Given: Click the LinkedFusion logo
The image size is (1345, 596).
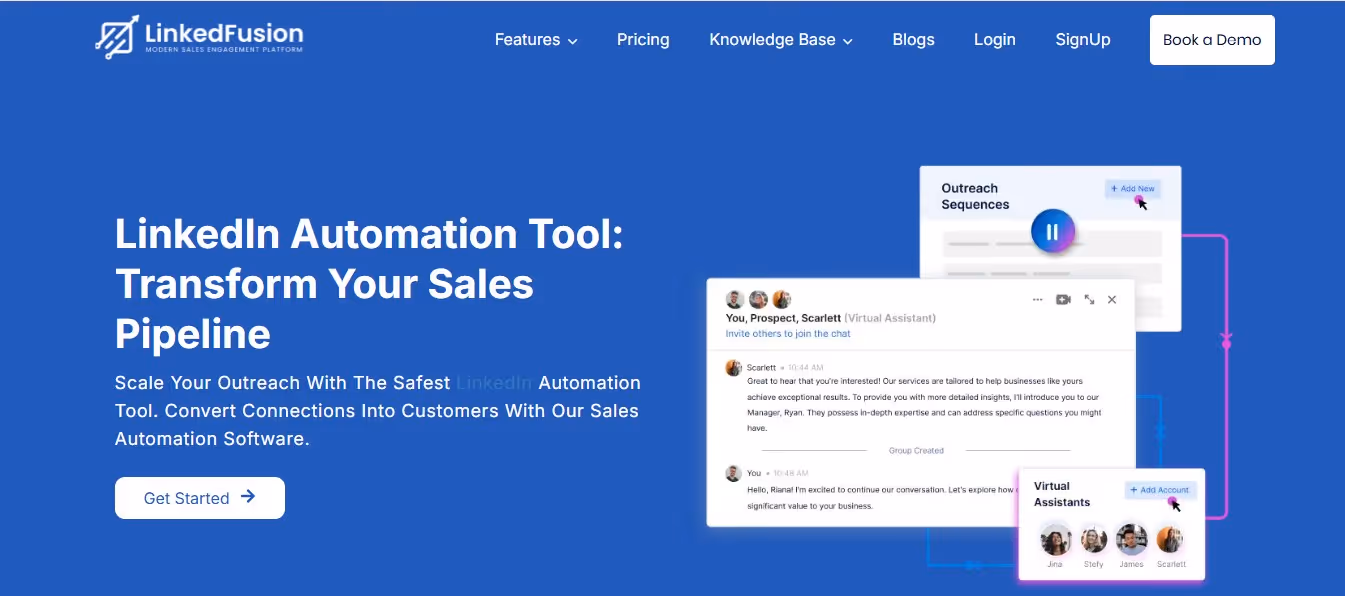Looking at the screenshot, I should click(x=199, y=38).
